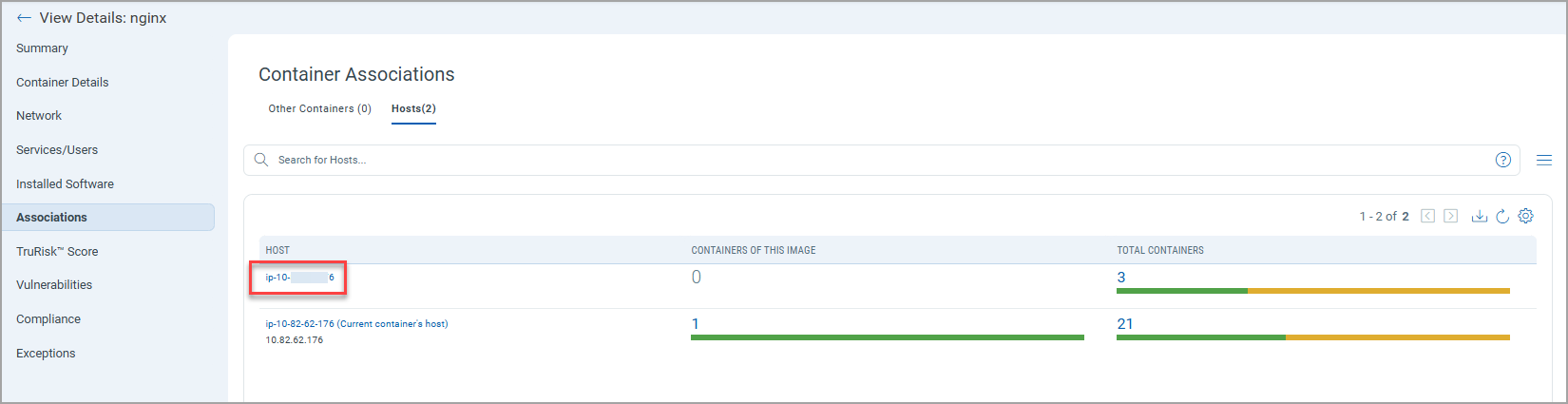1568x404 pixels.
Task: Go to previous page of hosts
Action: pos(1427,216)
